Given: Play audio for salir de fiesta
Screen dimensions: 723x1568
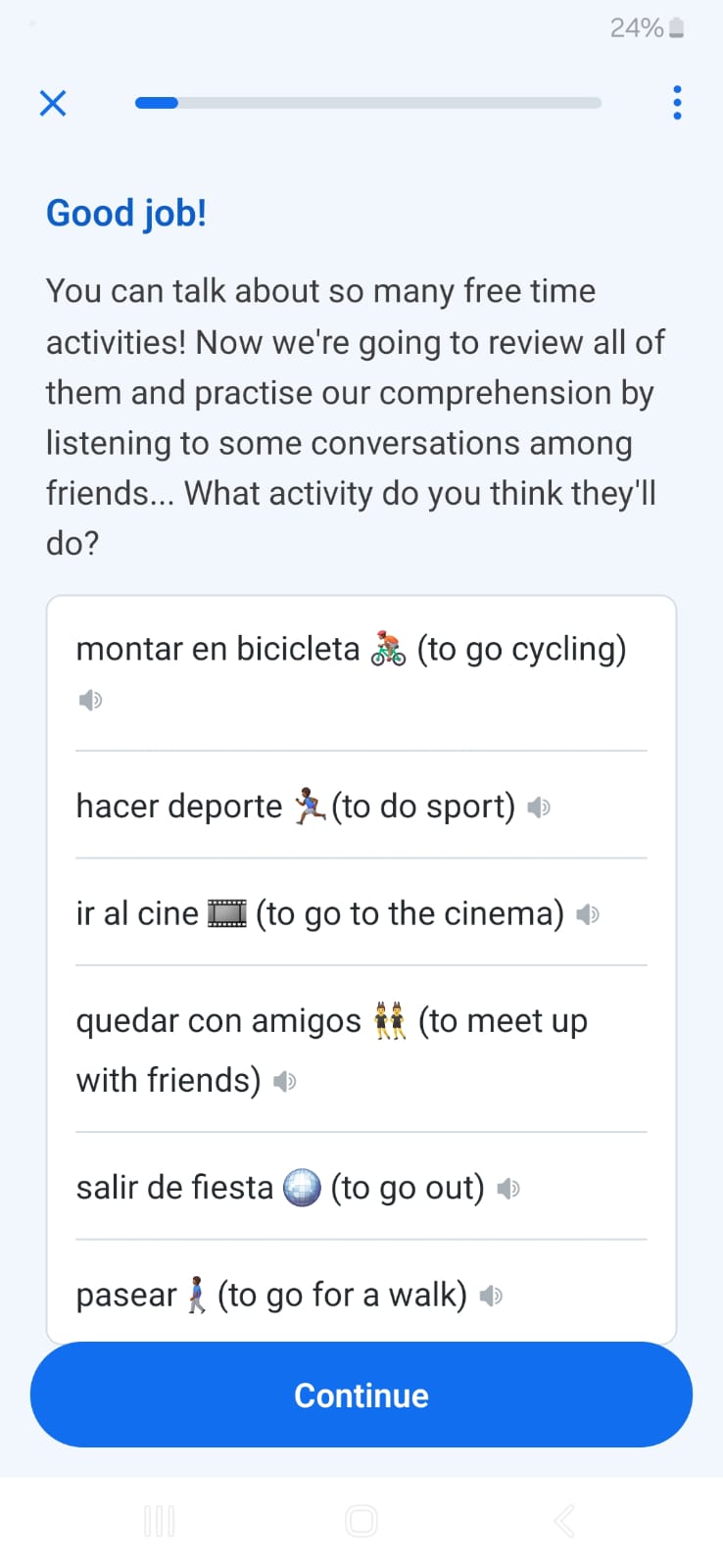Looking at the screenshot, I should coord(507,1189).
